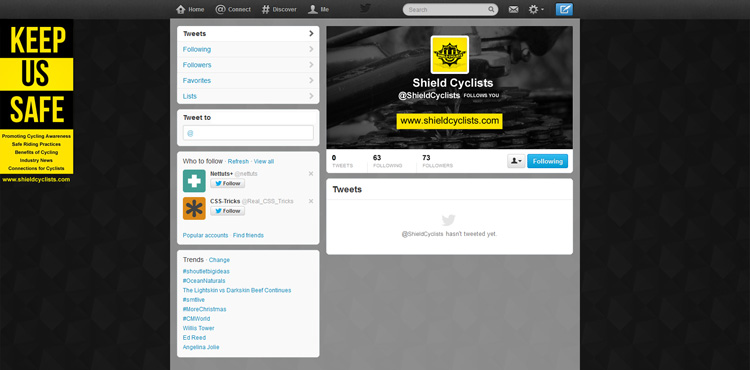Open the Willis Tower trend
This screenshot has width=750, height=370.
coord(199,328)
